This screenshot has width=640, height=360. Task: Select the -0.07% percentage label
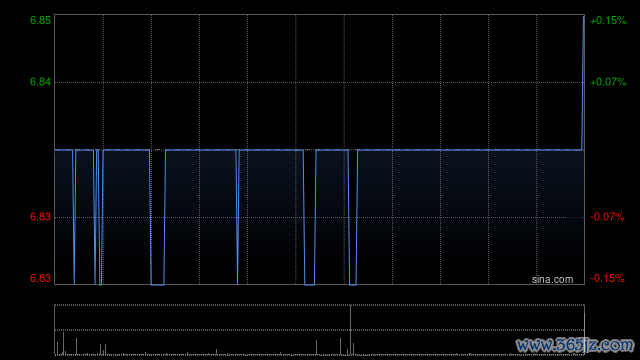pyautogui.click(x=607, y=217)
